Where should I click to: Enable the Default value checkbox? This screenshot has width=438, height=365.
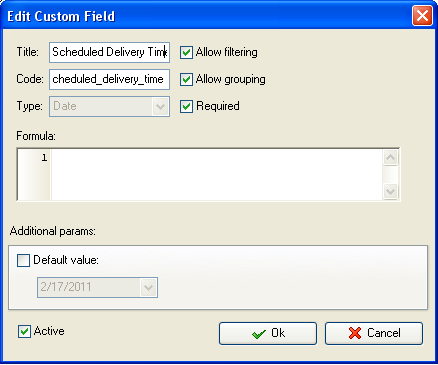pyautogui.click(x=23, y=260)
